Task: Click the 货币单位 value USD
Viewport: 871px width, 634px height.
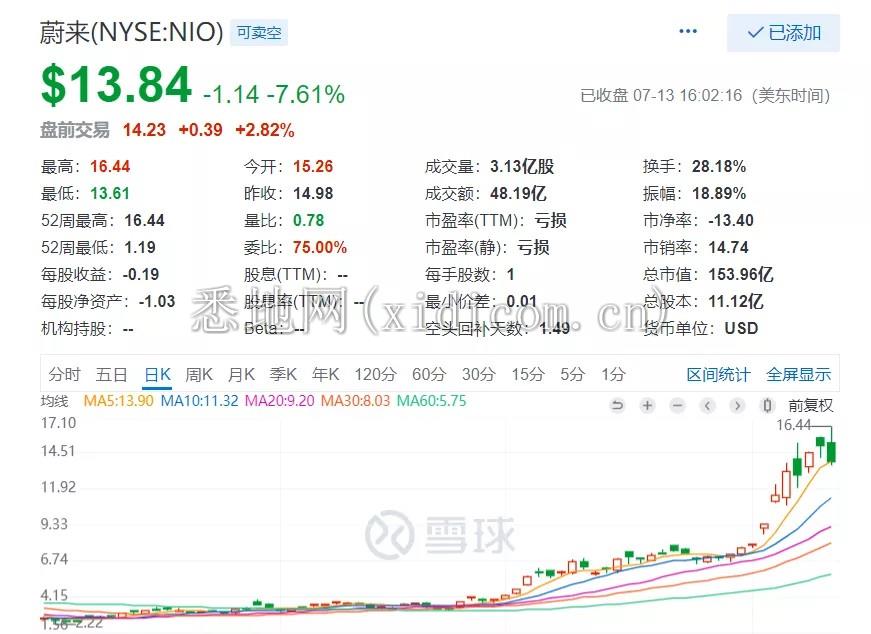Action: point(742,328)
